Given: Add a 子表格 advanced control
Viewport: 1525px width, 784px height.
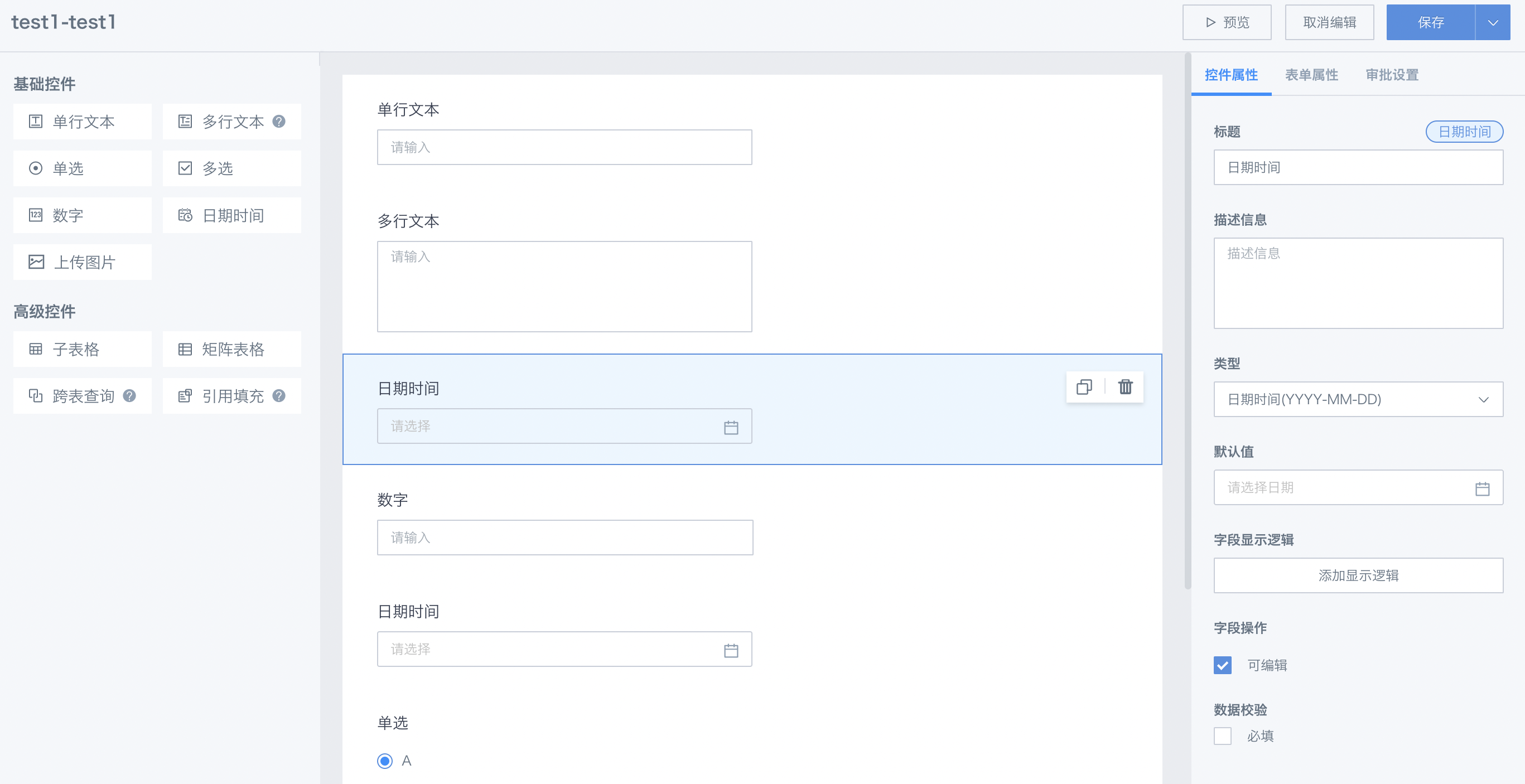Looking at the screenshot, I should (83, 349).
